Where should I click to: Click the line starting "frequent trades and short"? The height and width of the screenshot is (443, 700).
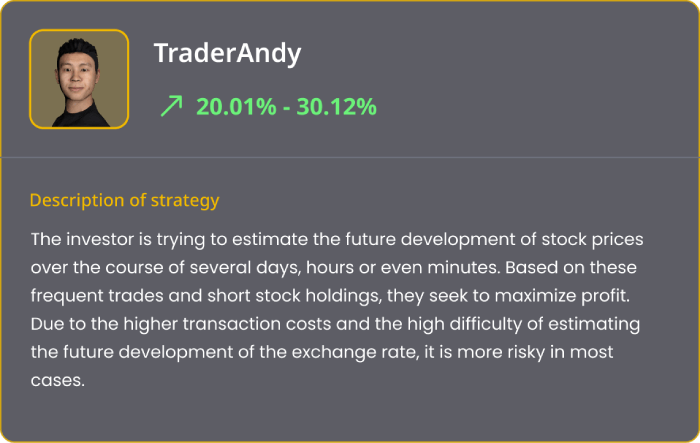(x=330, y=297)
